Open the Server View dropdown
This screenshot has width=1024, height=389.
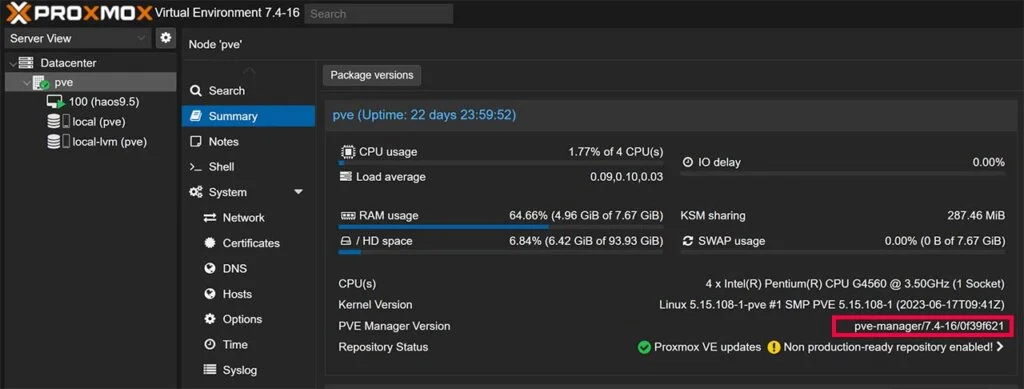pyautogui.click(x=78, y=39)
